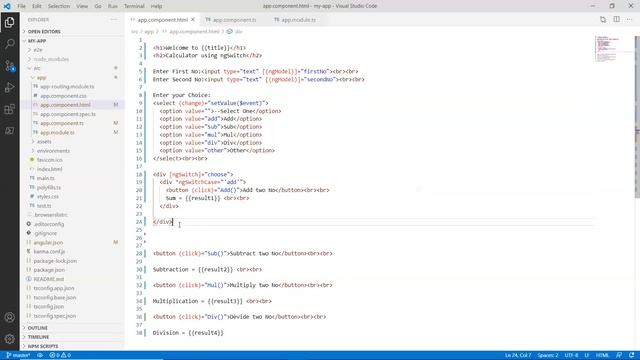Change language mode from HTML
Screen dimensions: 640x360
coord(602,355)
